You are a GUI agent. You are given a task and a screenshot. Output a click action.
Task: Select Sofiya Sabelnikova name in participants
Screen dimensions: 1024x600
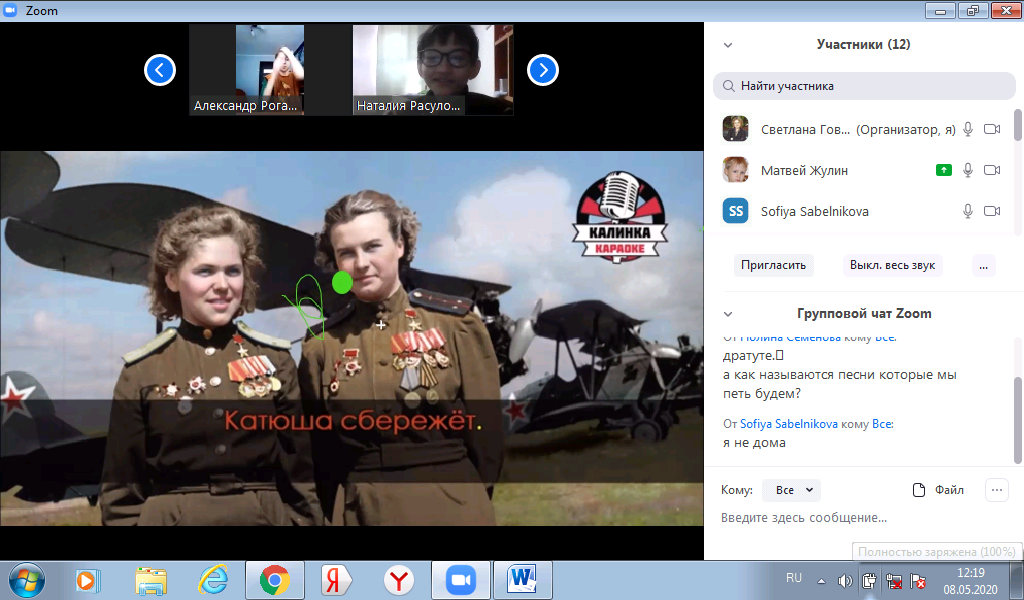pyautogui.click(x=814, y=212)
